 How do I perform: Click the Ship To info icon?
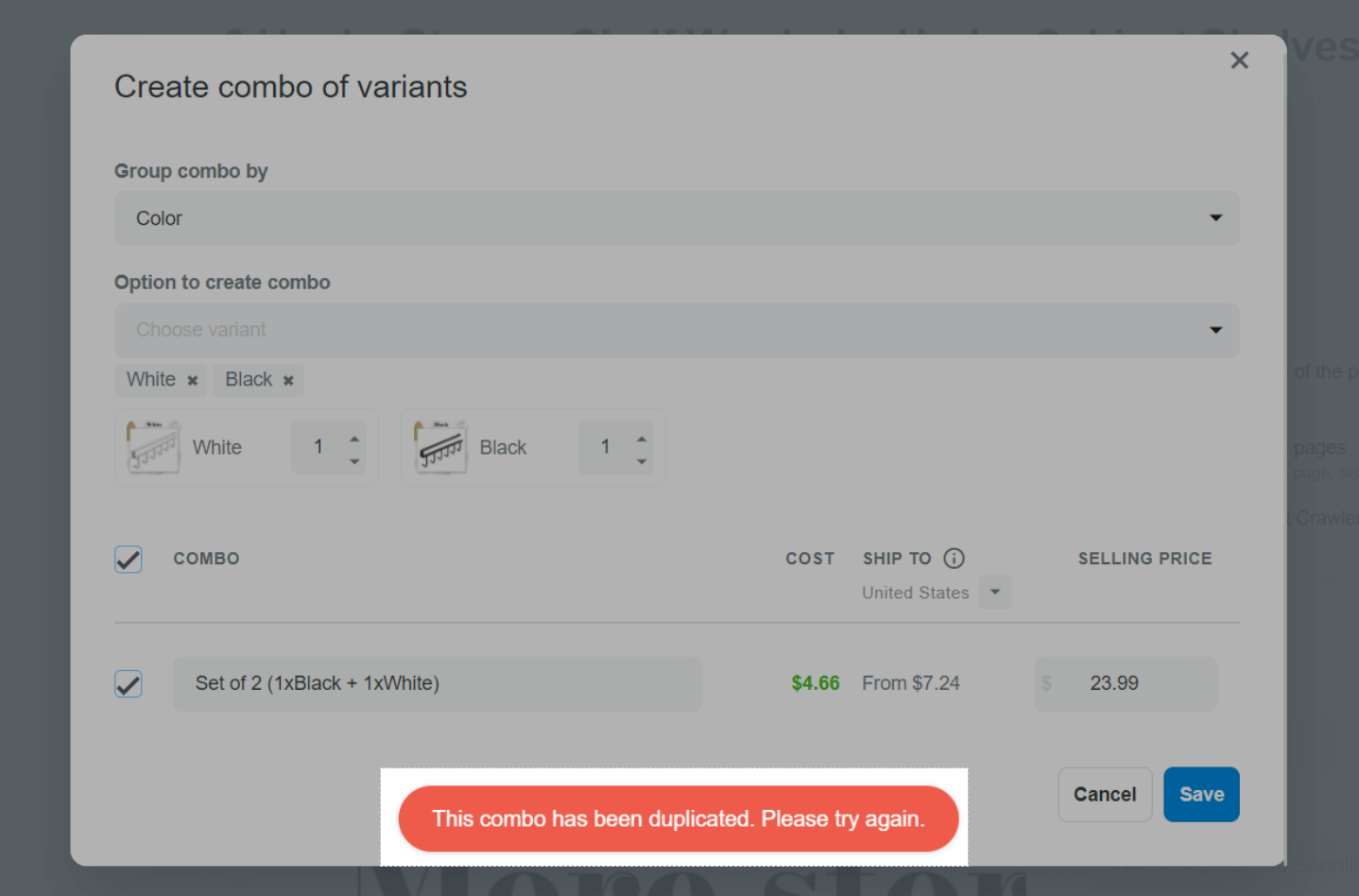pyautogui.click(x=955, y=559)
